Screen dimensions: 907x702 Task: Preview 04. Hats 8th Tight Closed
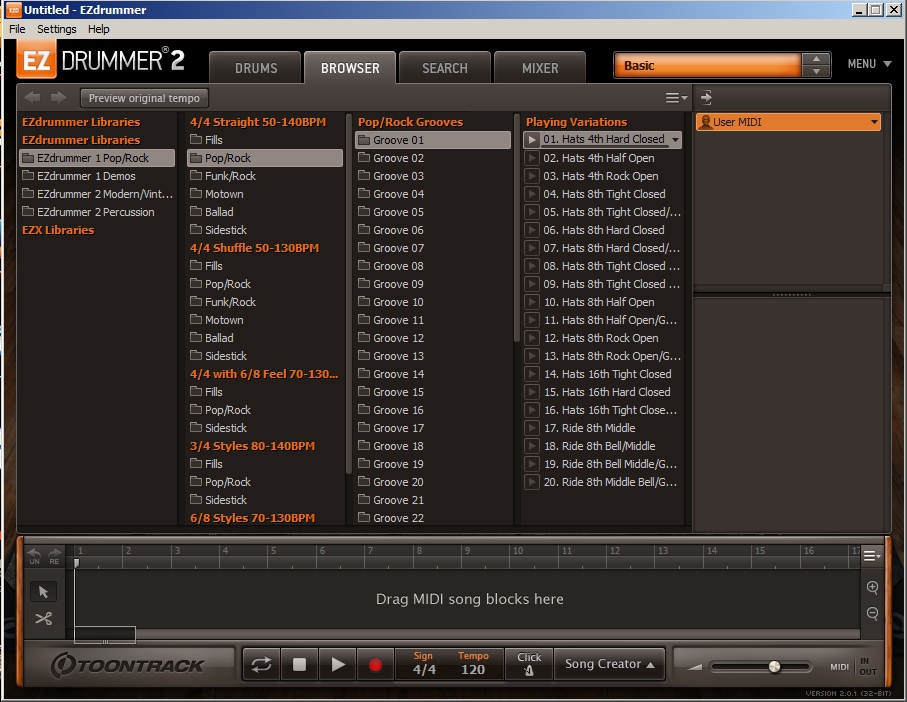(x=532, y=194)
